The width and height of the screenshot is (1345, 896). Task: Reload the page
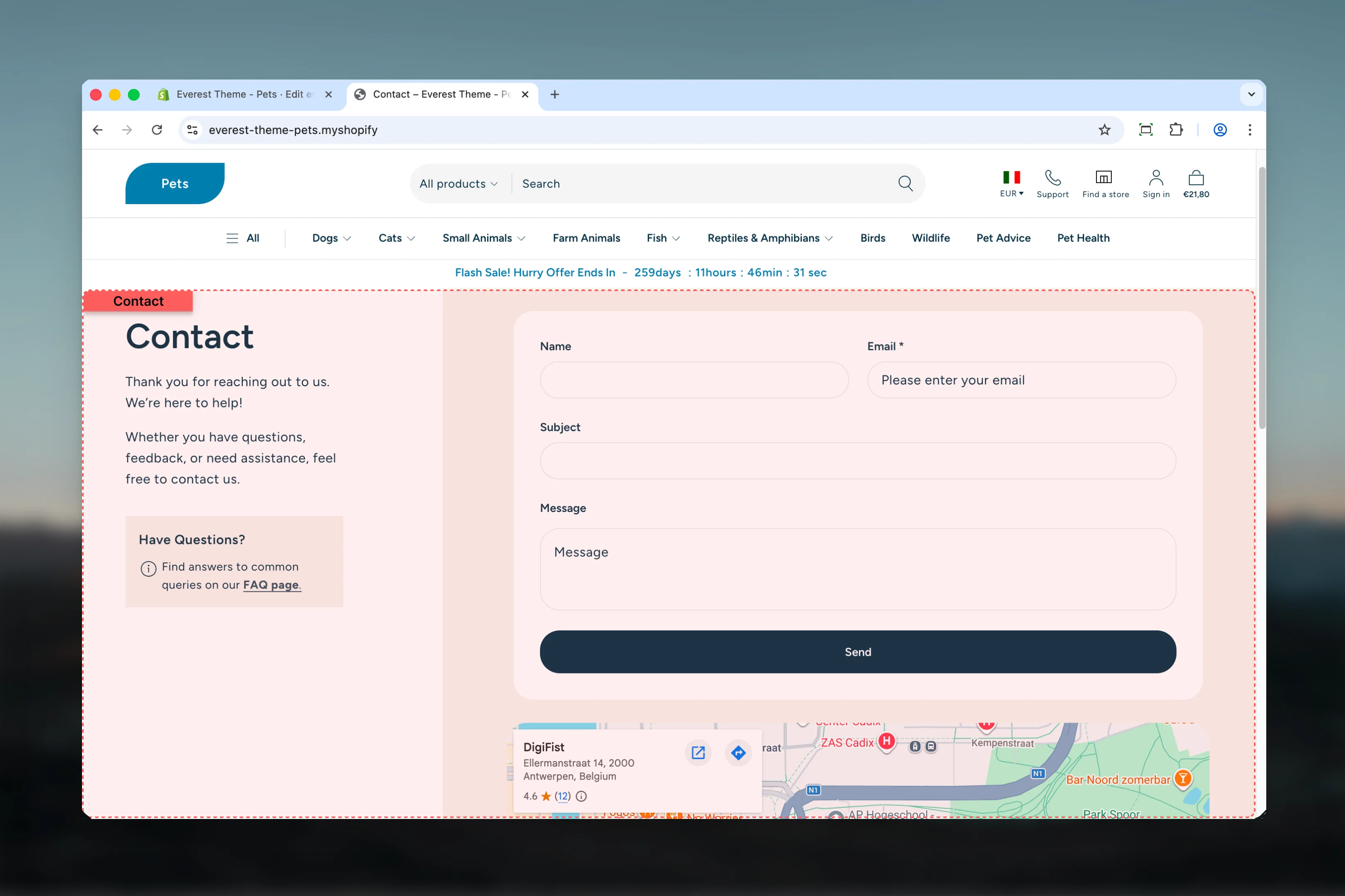coord(157,130)
